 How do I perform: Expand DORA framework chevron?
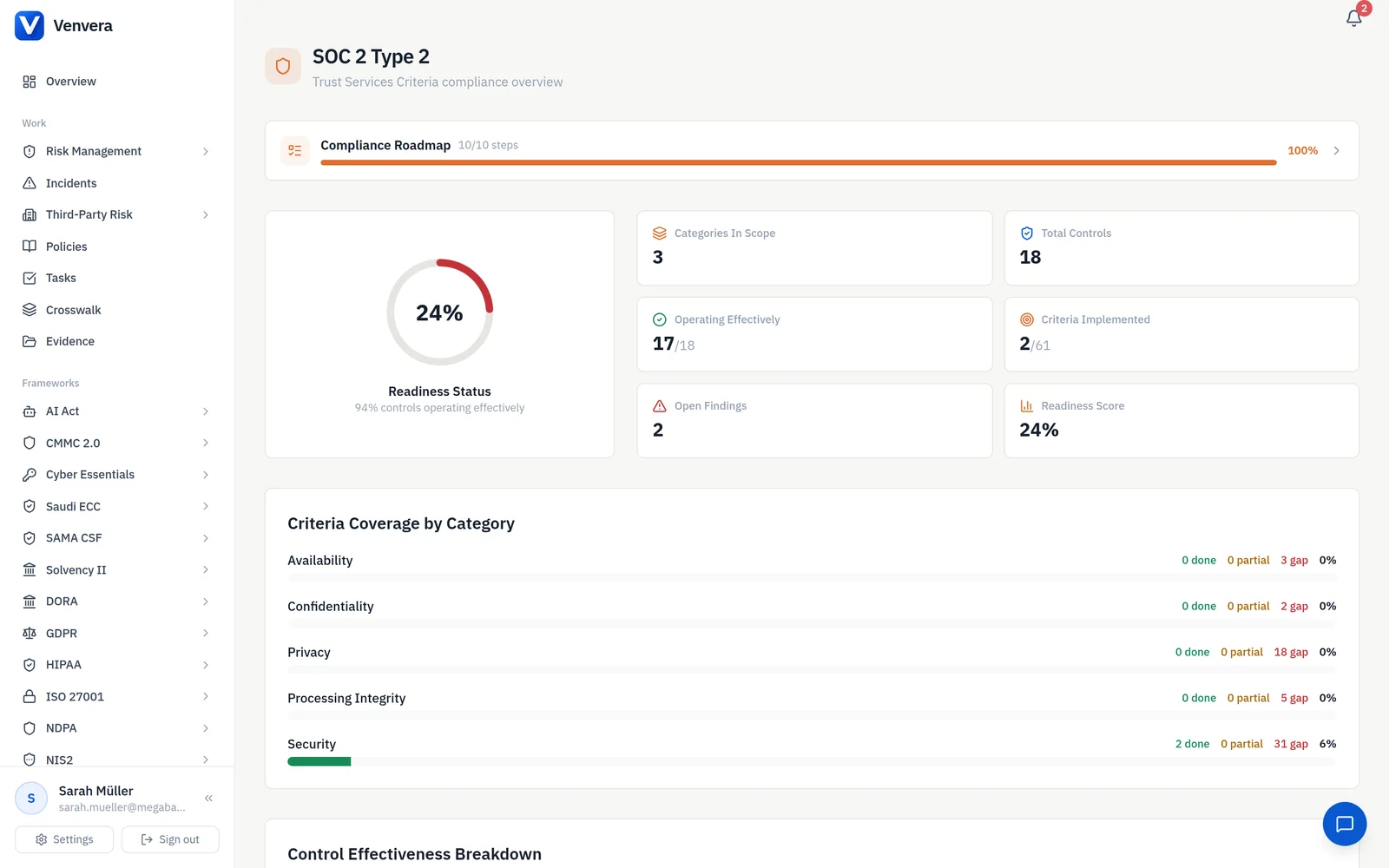tap(206, 602)
